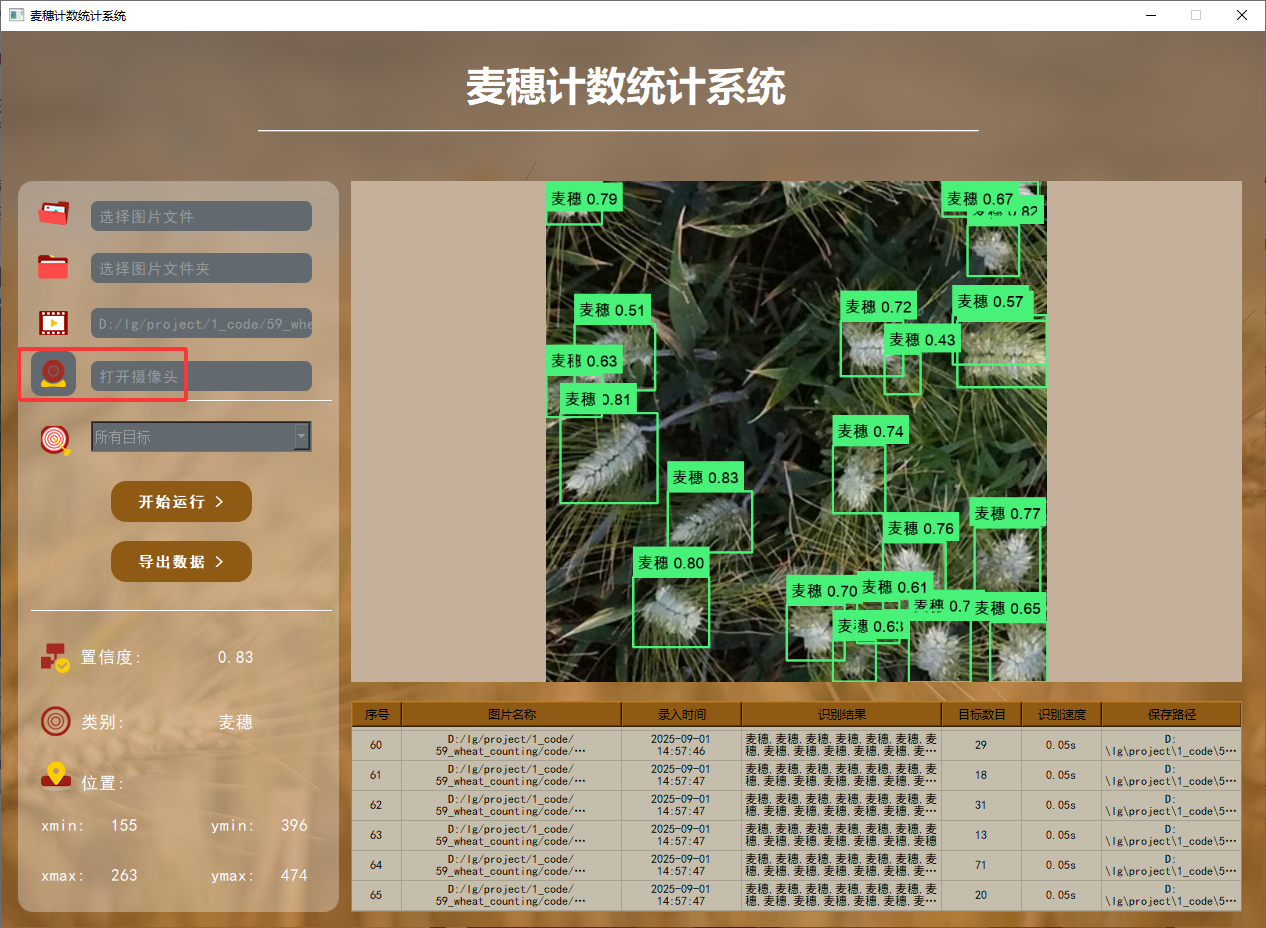Select the 选择图片文件夹 input field
Screen dimensions: 1266x928
tap(201, 268)
